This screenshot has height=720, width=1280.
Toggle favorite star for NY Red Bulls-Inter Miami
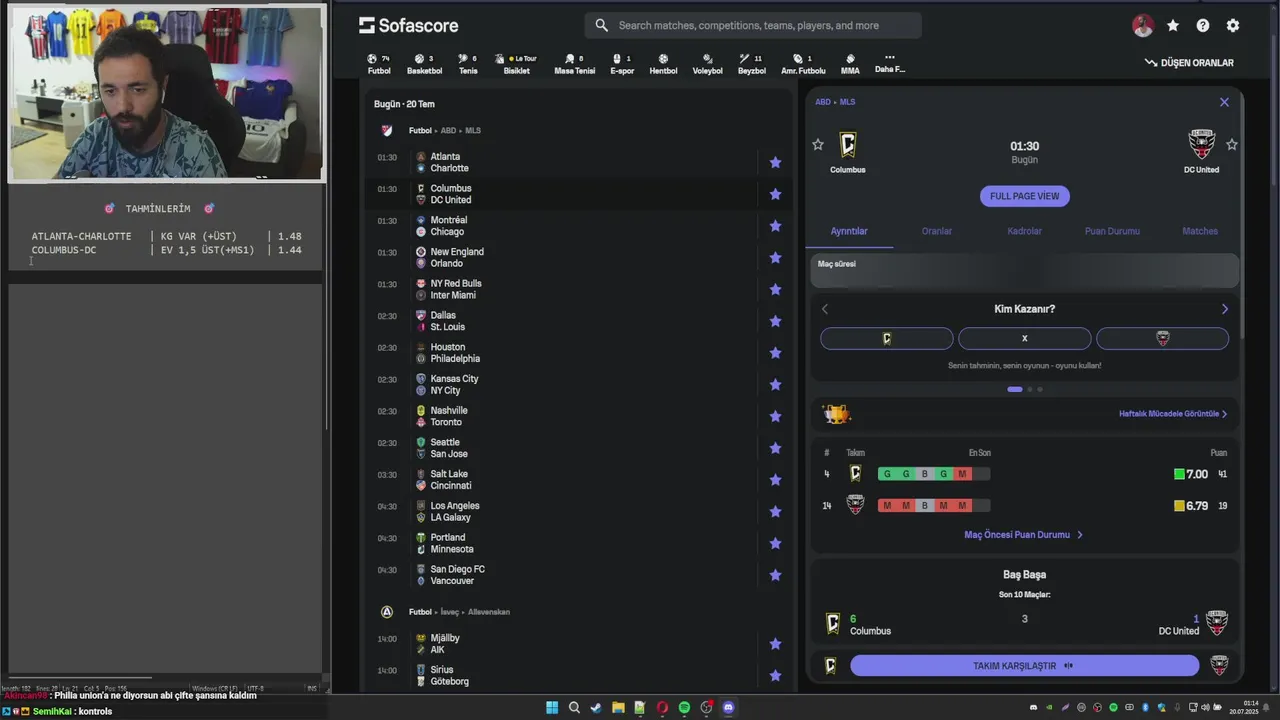coord(775,289)
